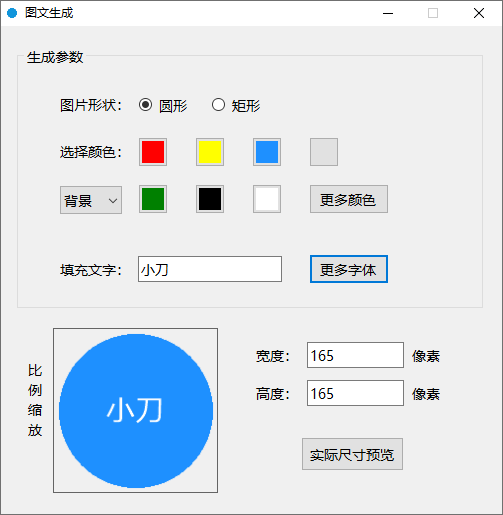503x515 pixels.
Task: Pick the blue color swatch
Action: coord(267,152)
